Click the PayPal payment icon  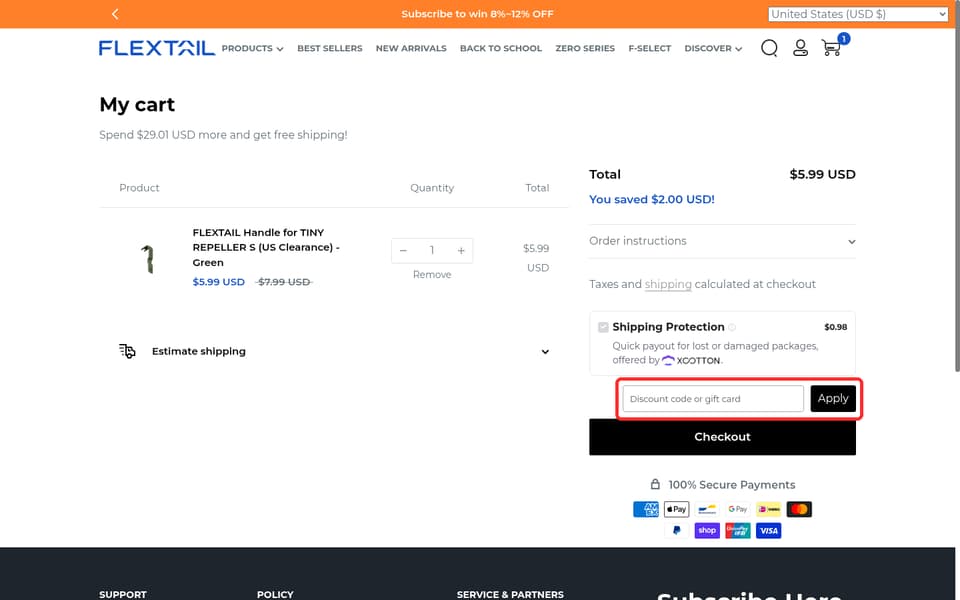coord(677,530)
